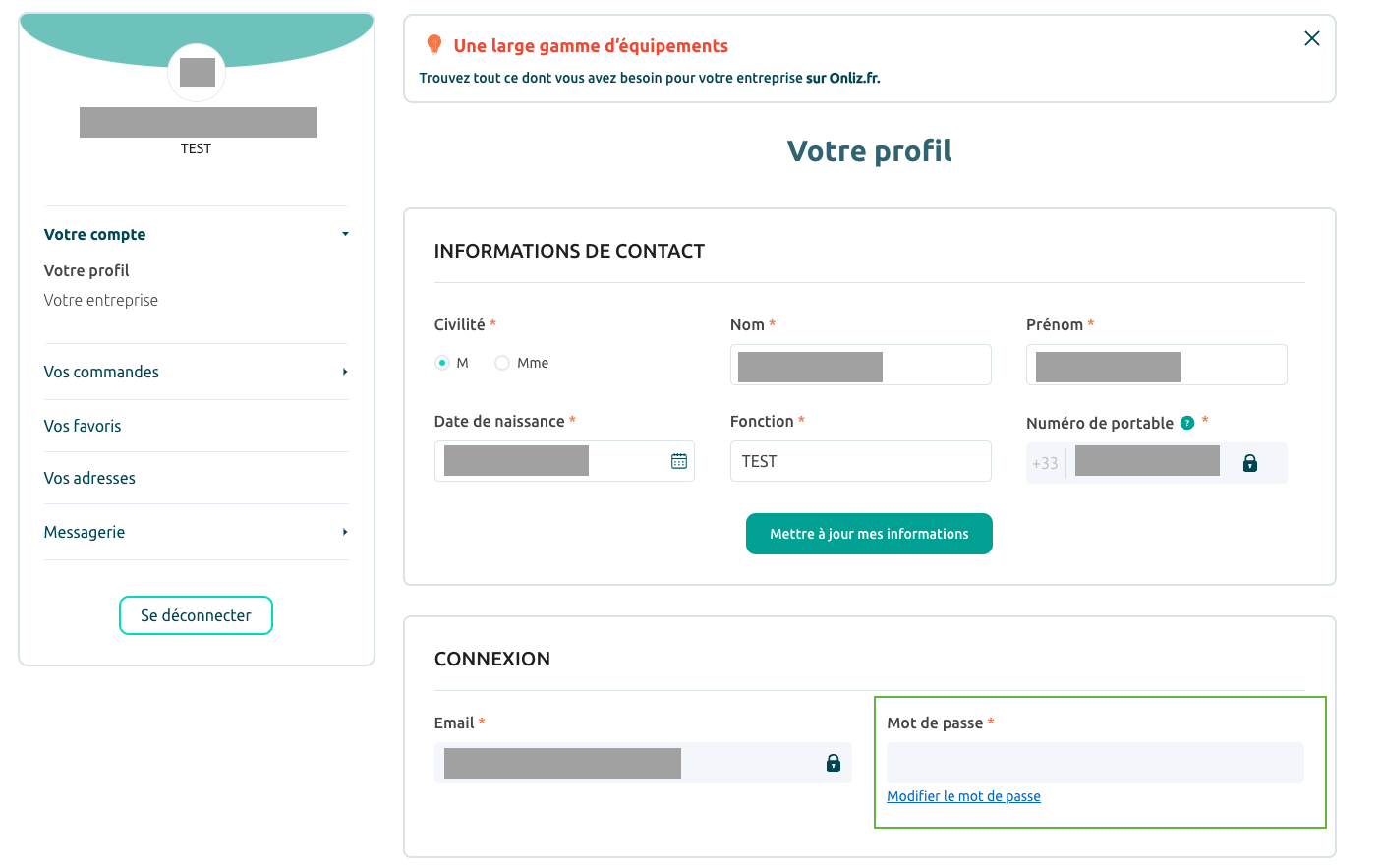
Task: Expand the Messagerie submenu arrow
Action: 345,532
